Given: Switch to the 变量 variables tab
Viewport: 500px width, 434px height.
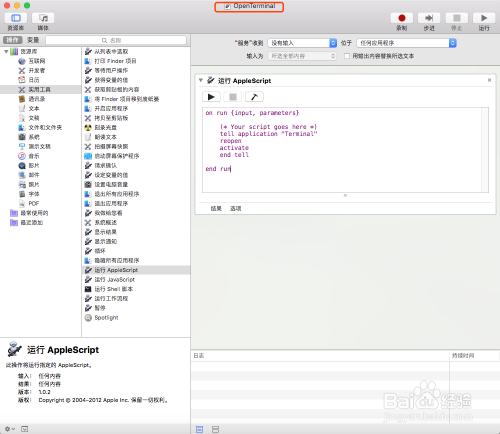Looking at the screenshot, I should click(x=33, y=40).
